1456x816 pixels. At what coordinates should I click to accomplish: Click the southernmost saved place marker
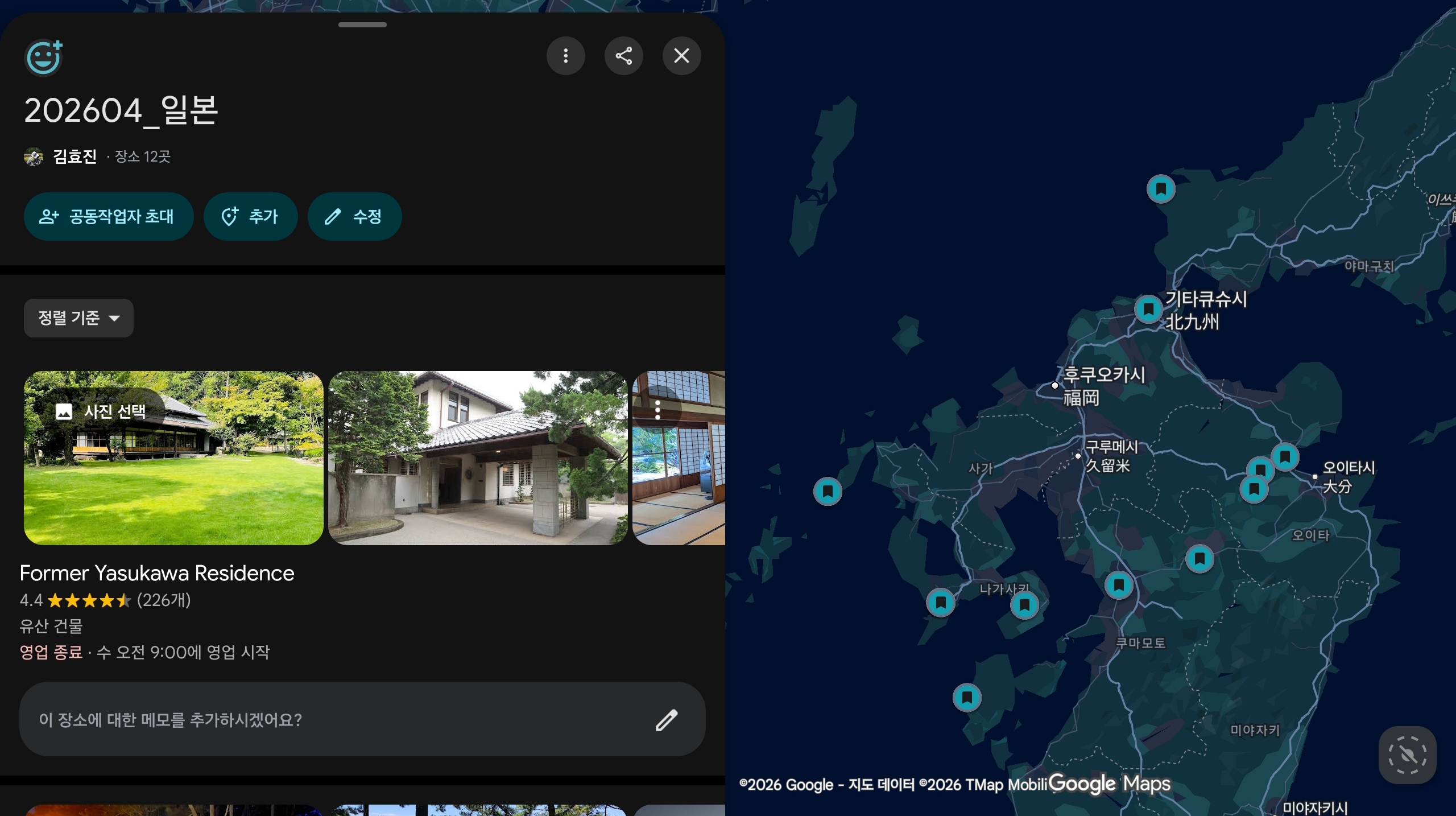(x=967, y=697)
